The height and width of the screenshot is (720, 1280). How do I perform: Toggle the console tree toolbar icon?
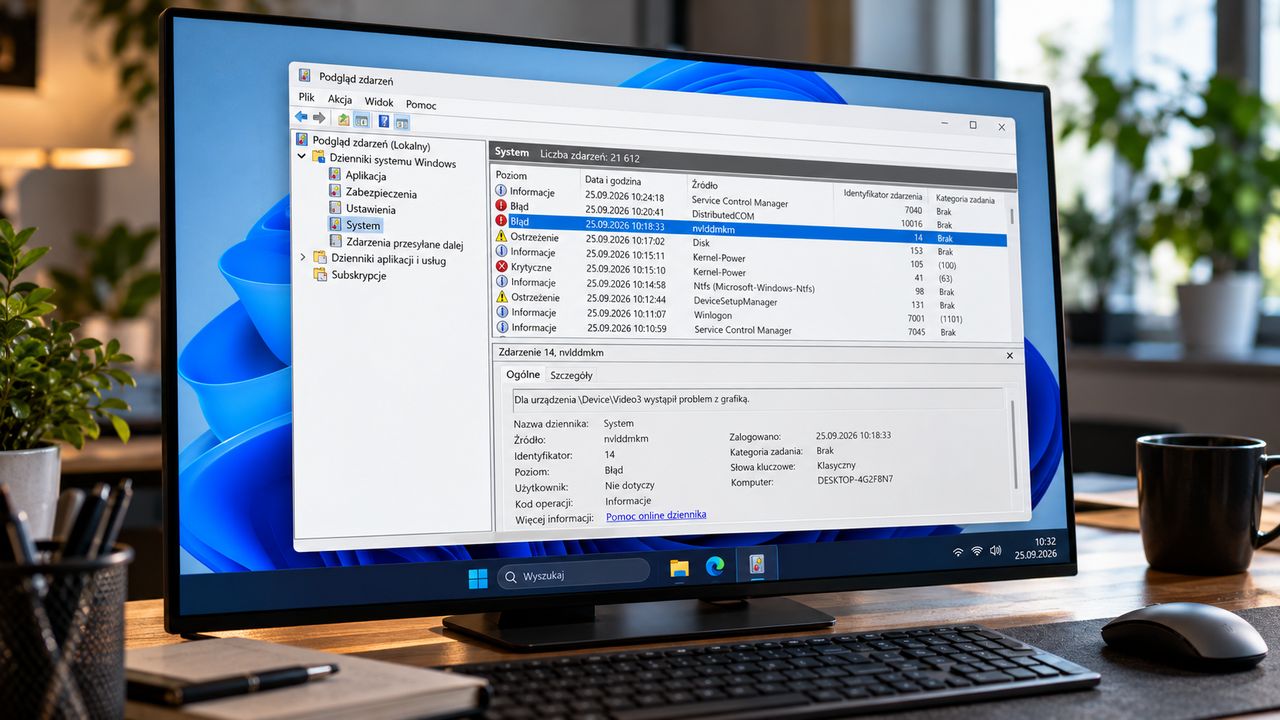[362, 120]
